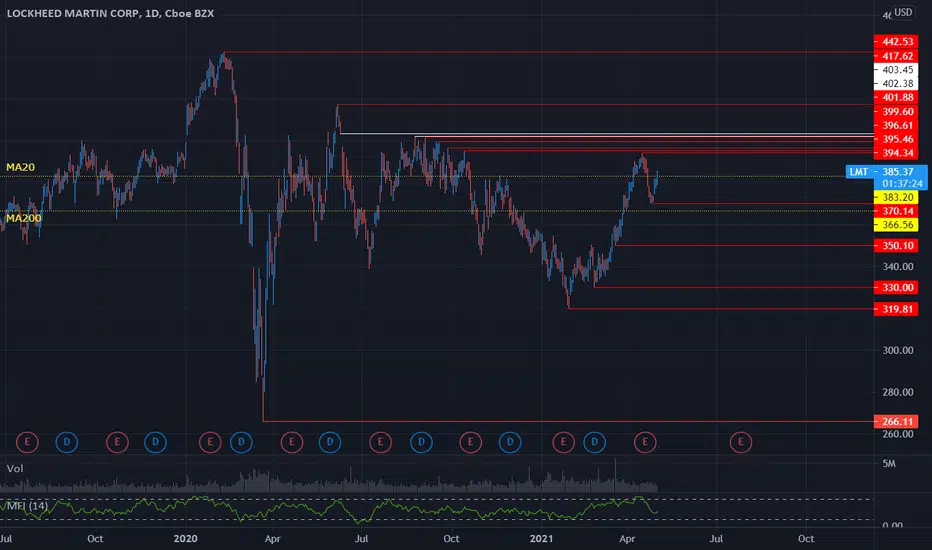Open the dividend D marker just before 2021
Screen dimensions: 932x550
pyautogui.click(x=510, y=442)
